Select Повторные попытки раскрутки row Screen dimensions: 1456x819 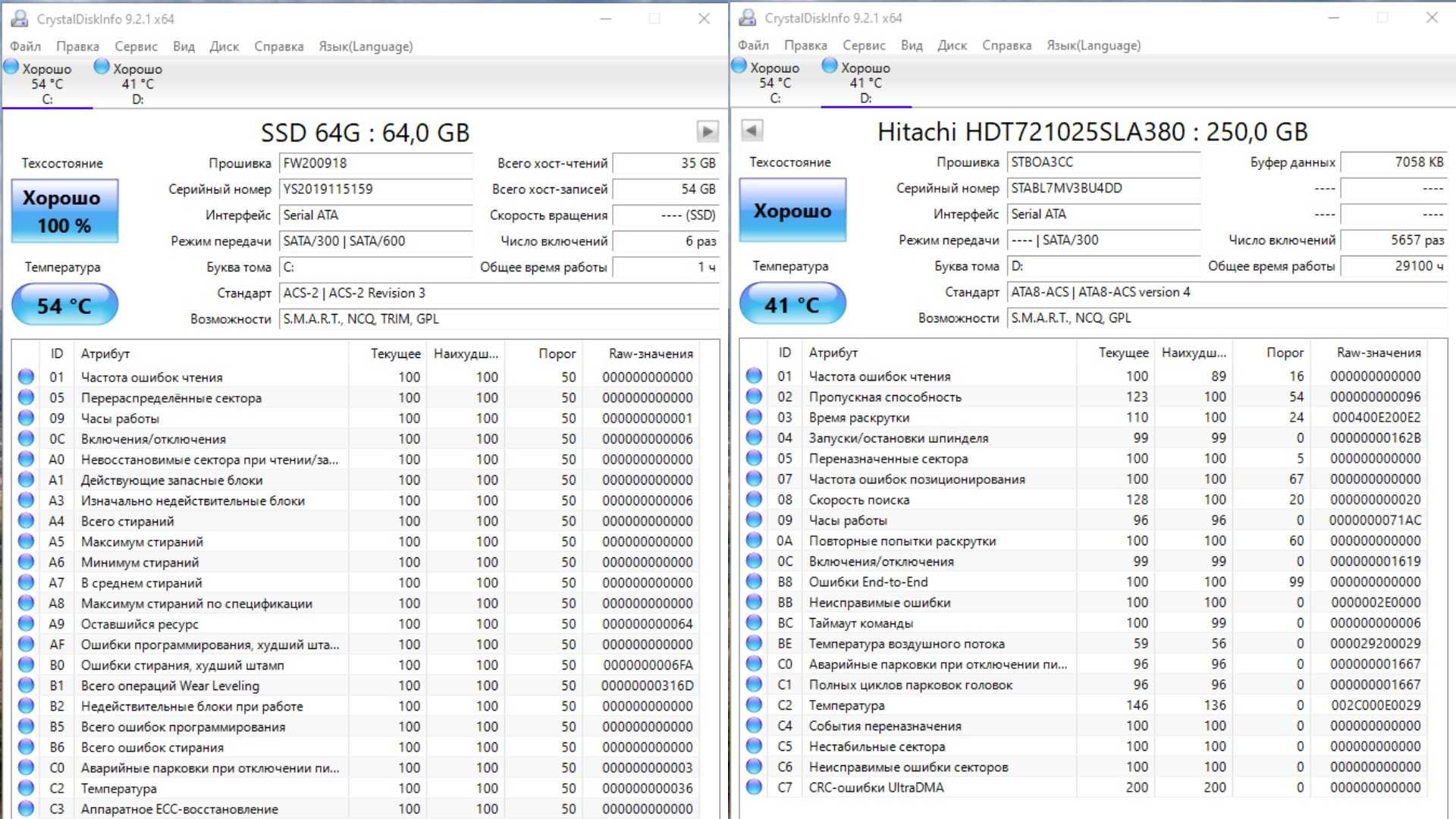coord(1084,541)
